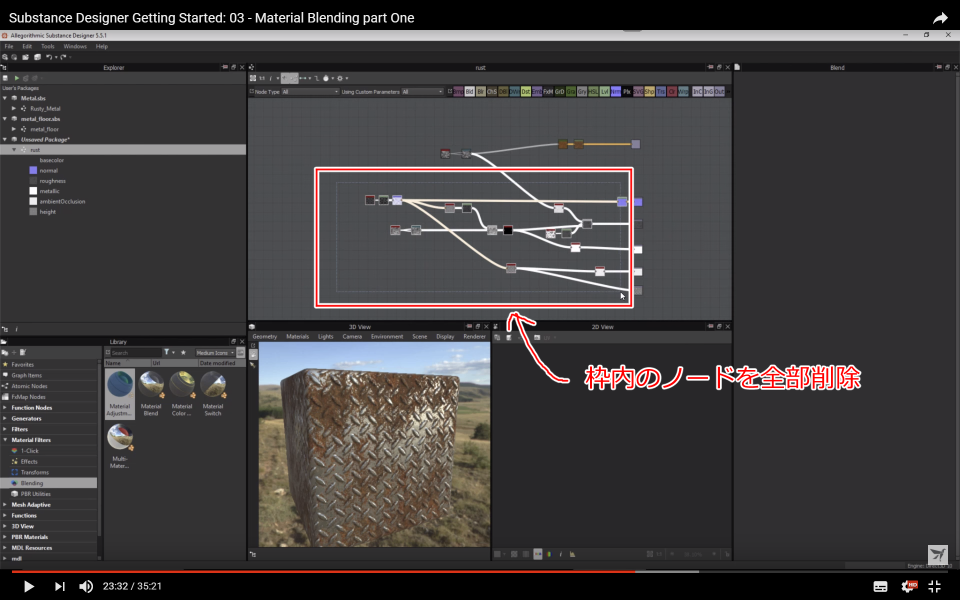Add an Output node (Out)

click(x=719, y=92)
